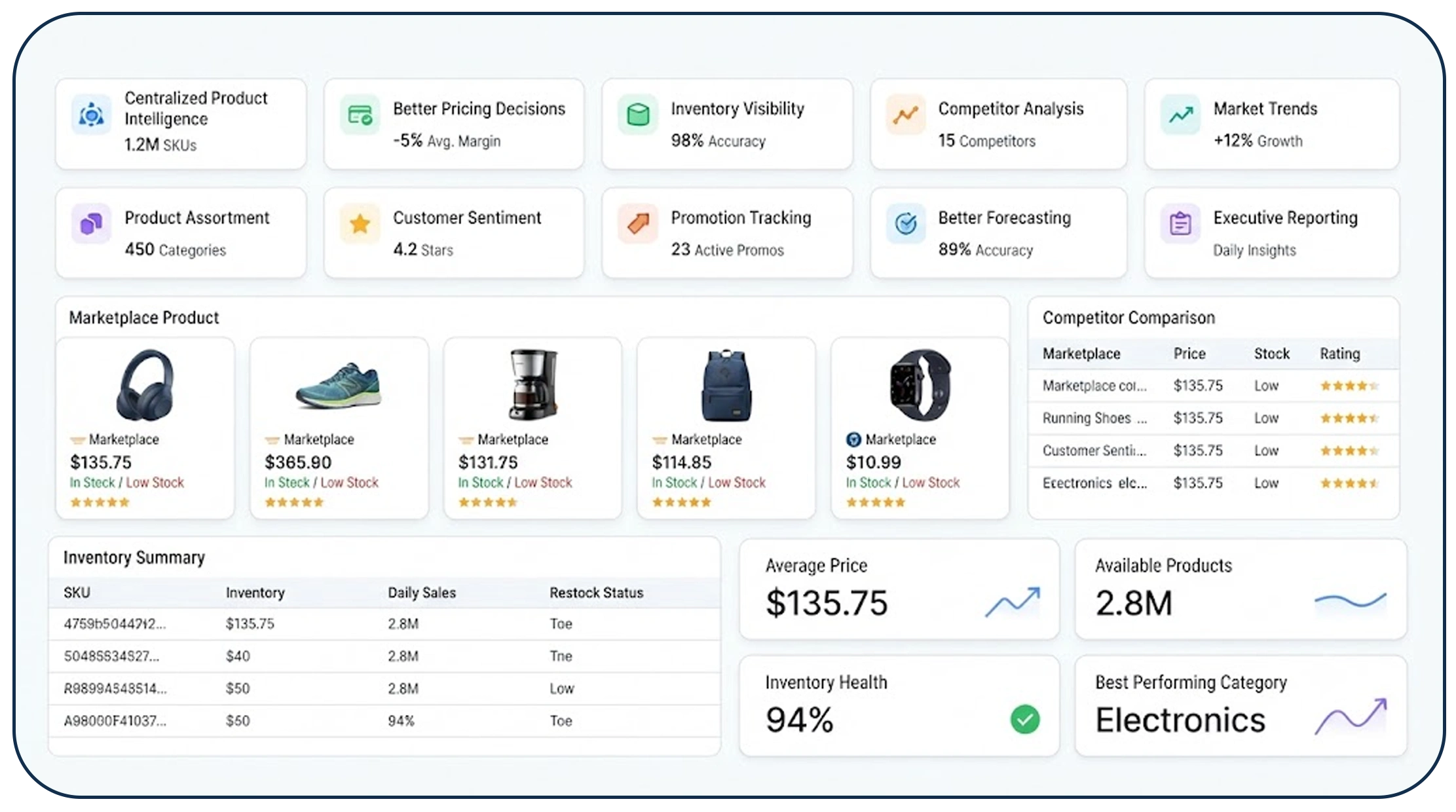Screen dimensions: 1456x812
Task: Click the 98% Accuracy value
Action: pyautogui.click(x=718, y=141)
